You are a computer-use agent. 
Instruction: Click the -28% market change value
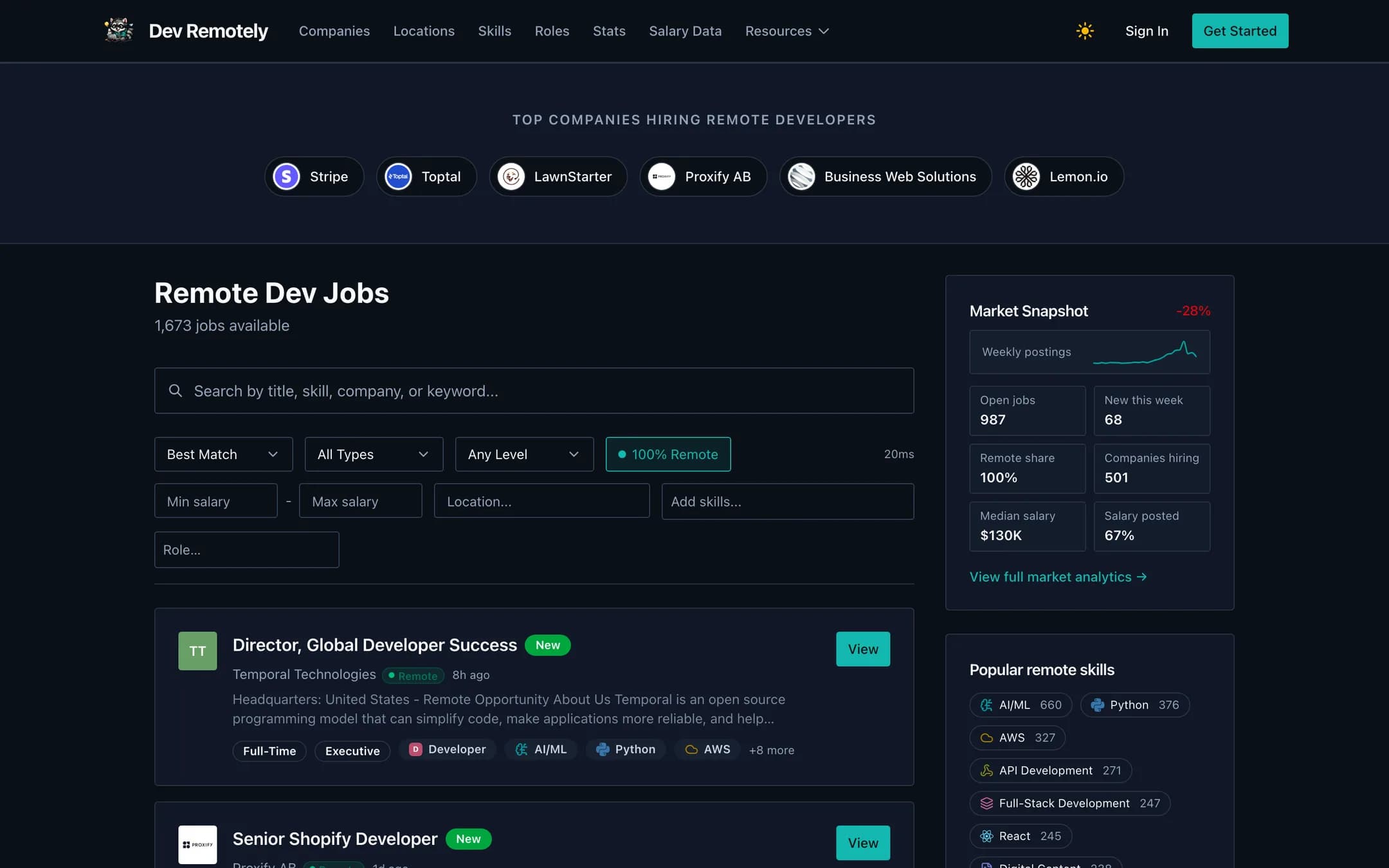[x=1193, y=311]
